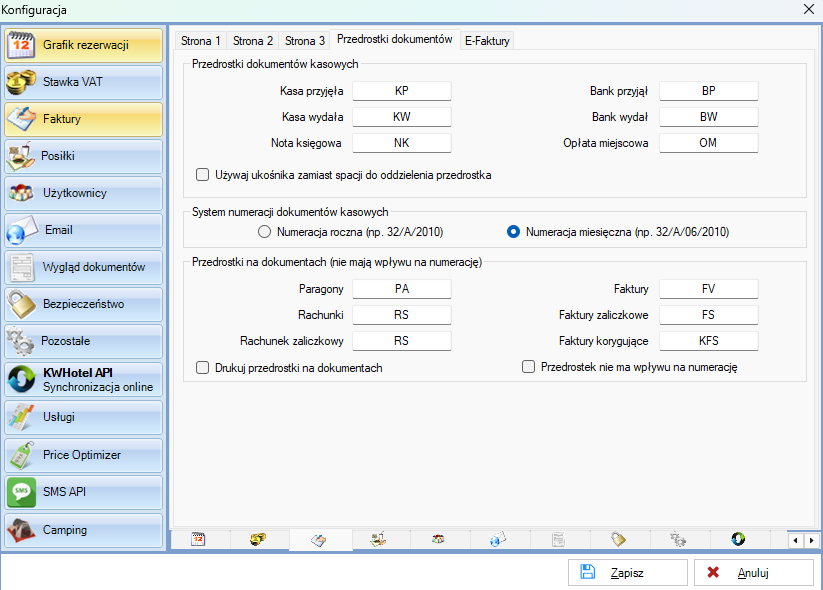
Task: Select the Posiłki sidebar item
Action: [x=83, y=156]
